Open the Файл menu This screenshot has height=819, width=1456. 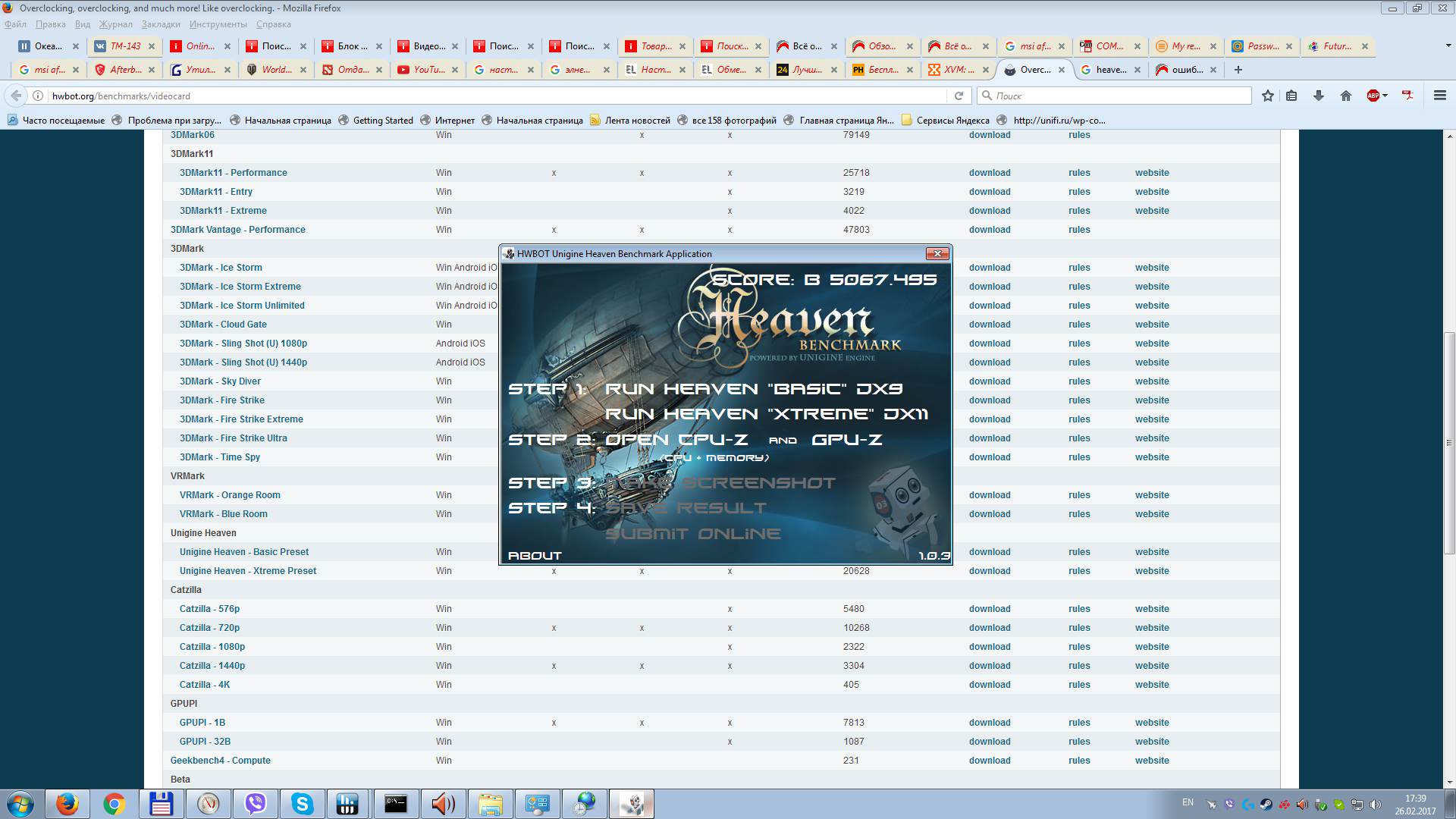pos(15,24)
